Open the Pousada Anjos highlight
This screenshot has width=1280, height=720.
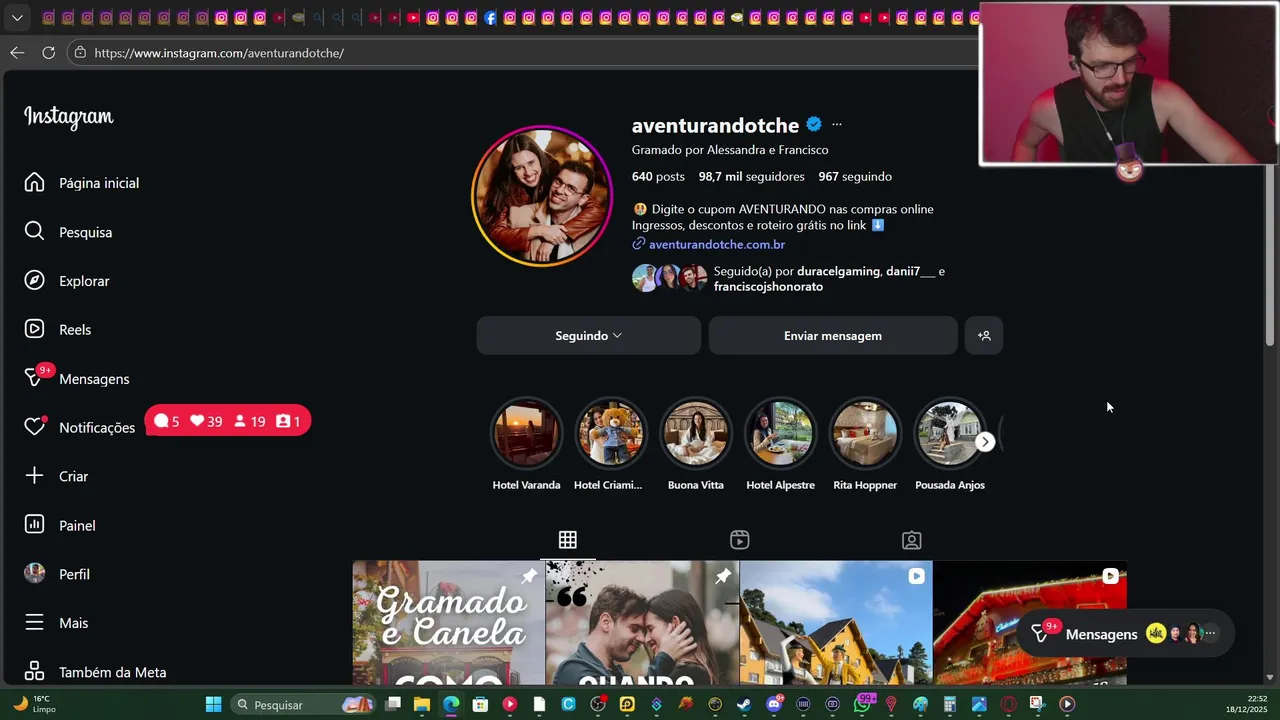(950, 434)
